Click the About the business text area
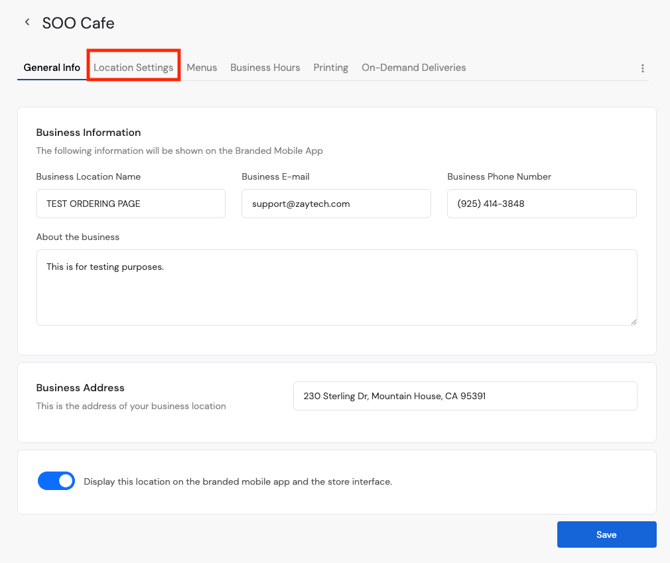This screenshot has height=563, width=670. (x=337, y=287)
